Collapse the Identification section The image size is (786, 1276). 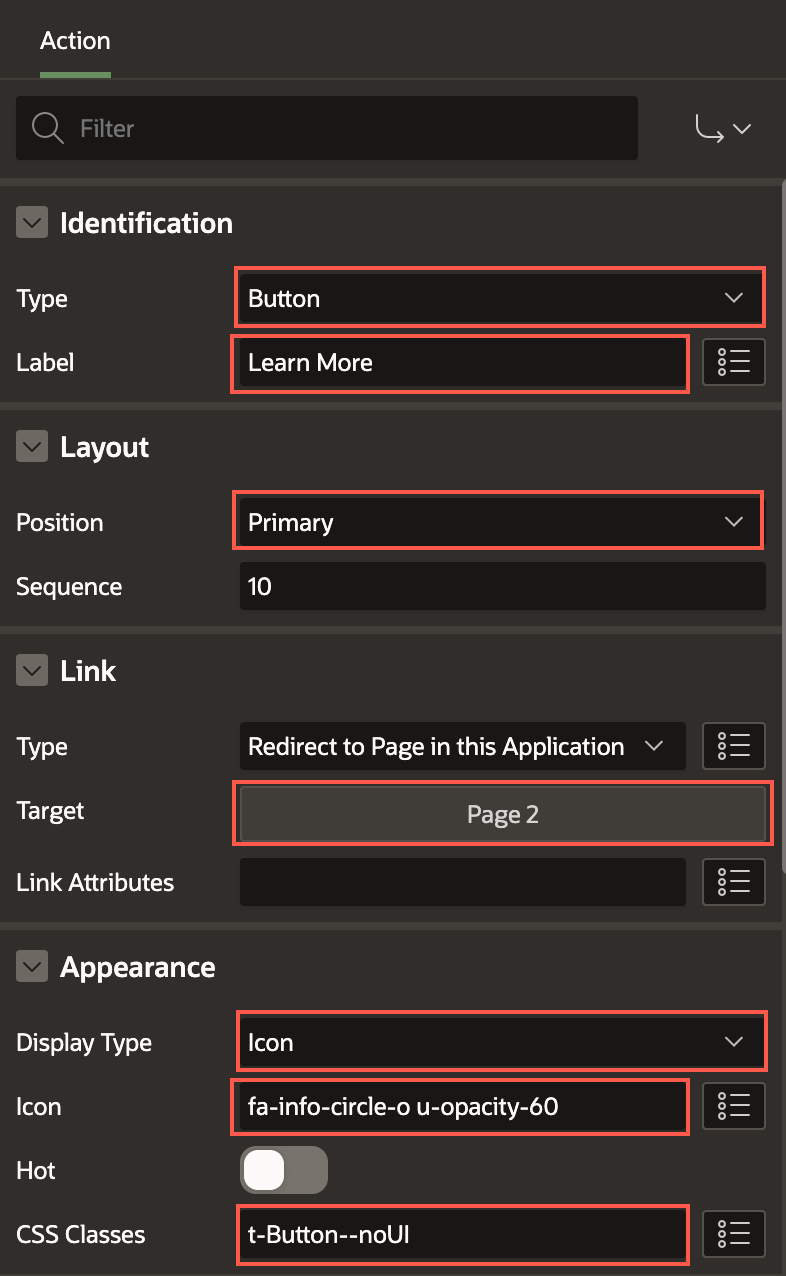32,223
